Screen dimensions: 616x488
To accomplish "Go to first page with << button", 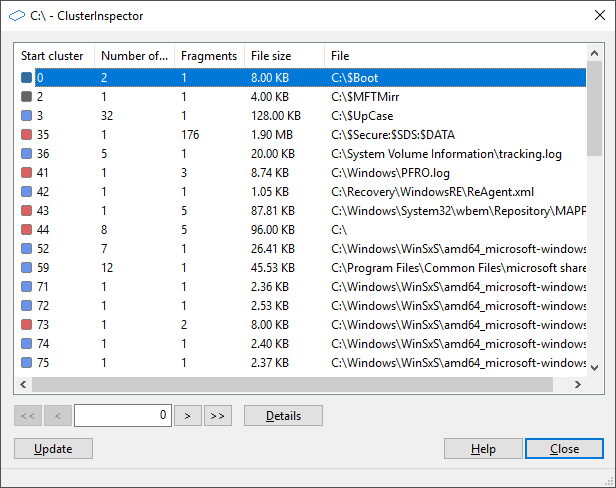I will 28,416.
